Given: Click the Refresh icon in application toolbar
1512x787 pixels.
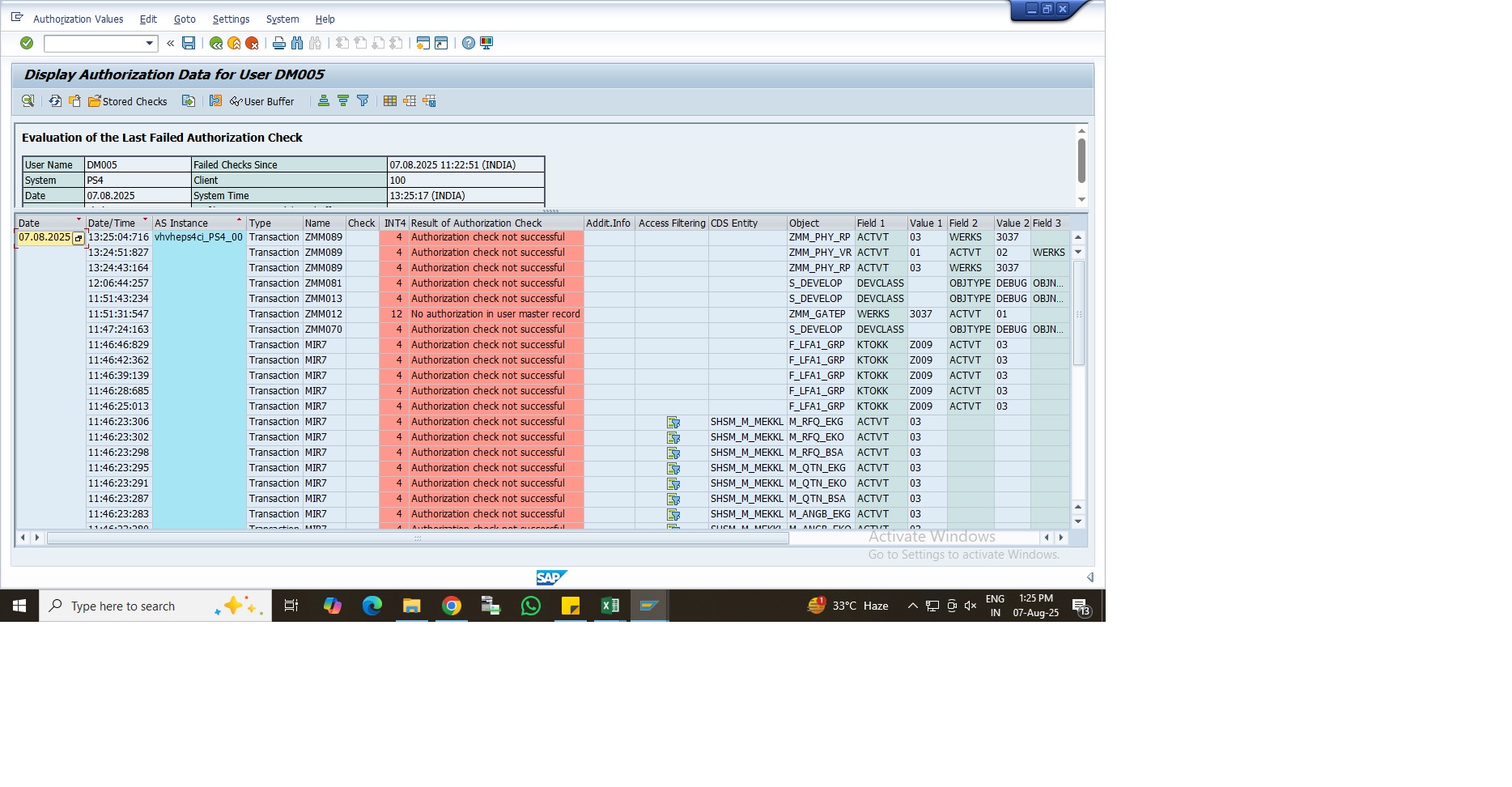Looking at the screenshot, I should tap(55, 101).
